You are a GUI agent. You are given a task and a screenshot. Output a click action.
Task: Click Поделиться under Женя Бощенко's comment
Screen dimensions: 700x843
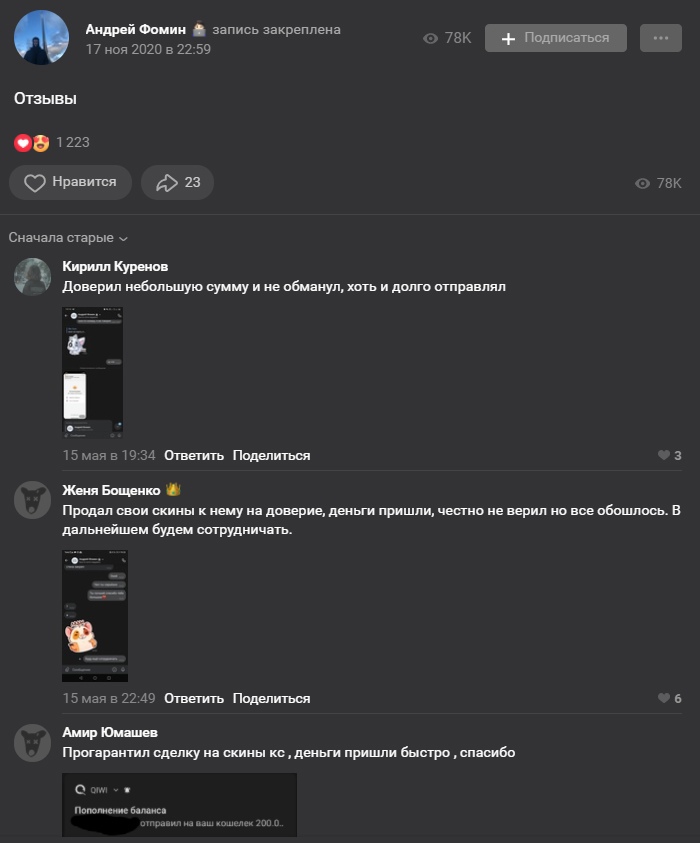point(272,698)
